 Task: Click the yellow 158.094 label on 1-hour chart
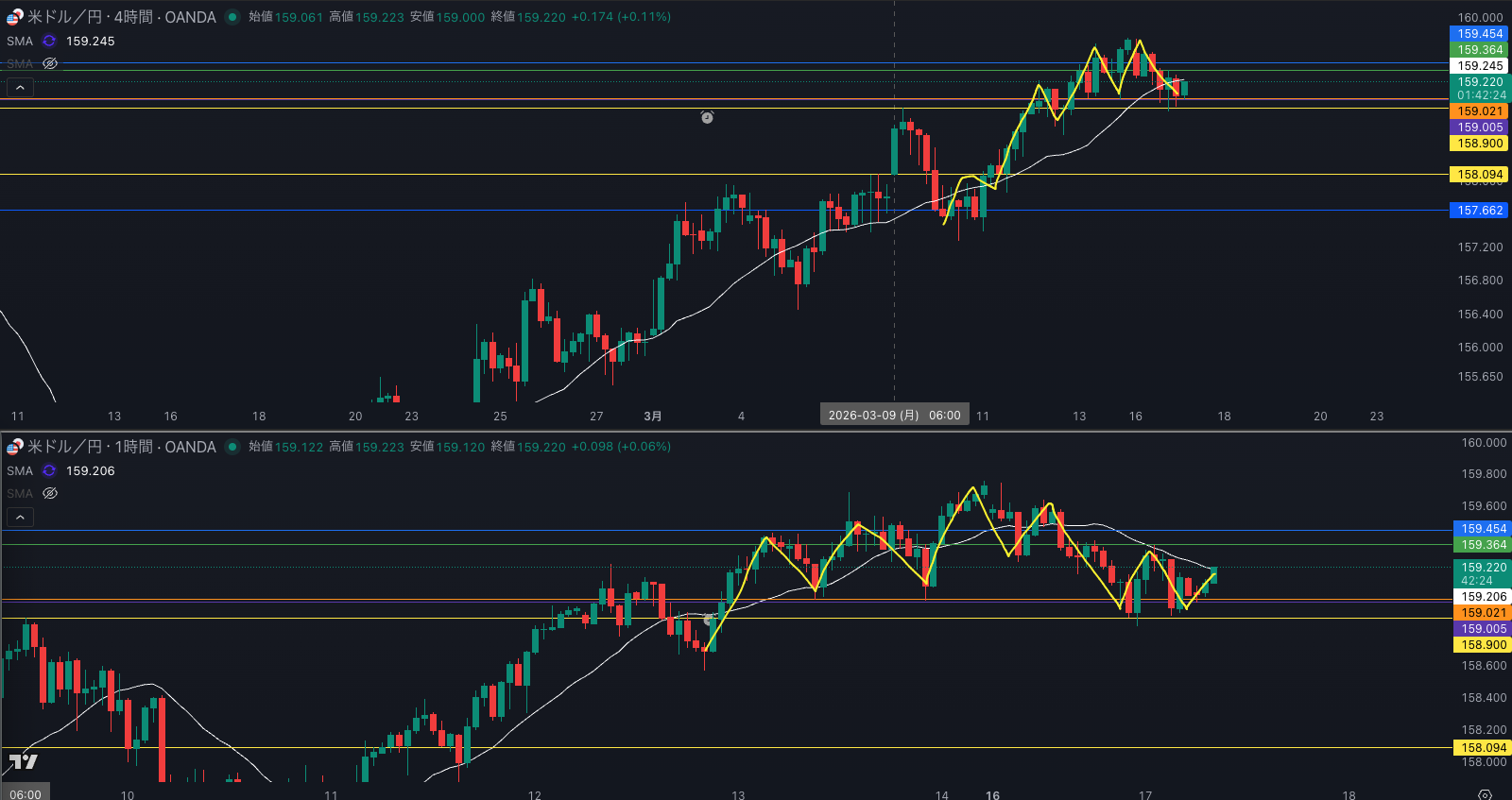pos(1483,747)
